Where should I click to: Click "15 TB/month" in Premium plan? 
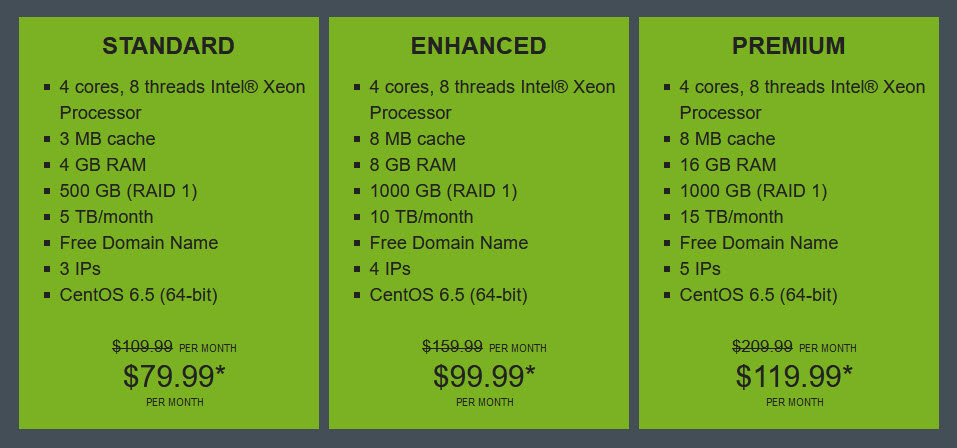(x=731, y=217)
